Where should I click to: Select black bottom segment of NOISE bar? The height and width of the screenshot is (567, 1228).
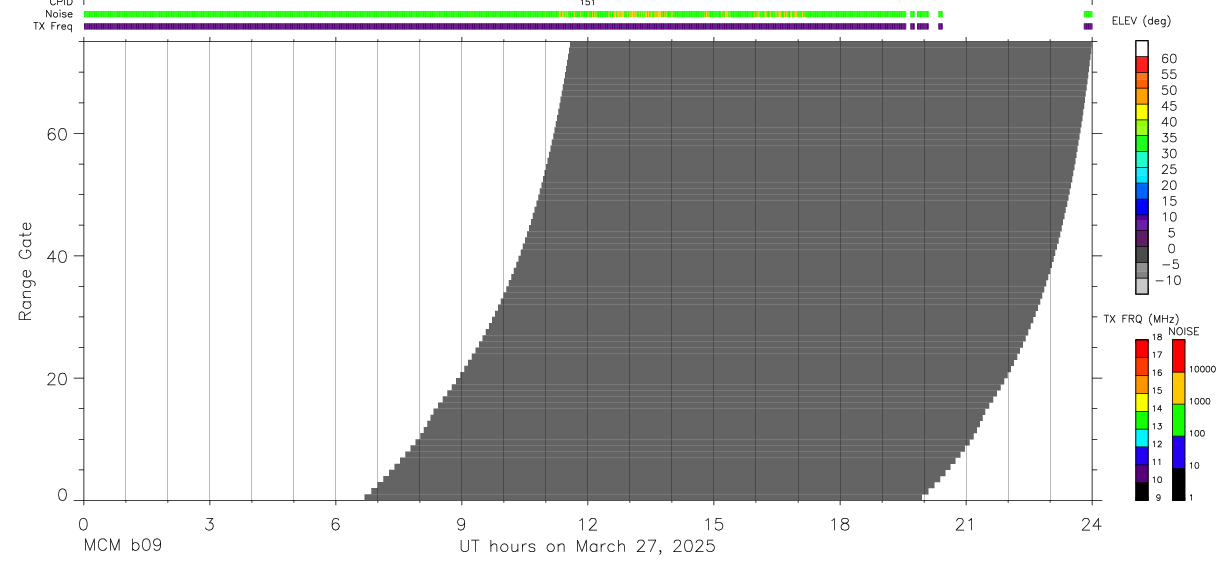pos(1178,484)
